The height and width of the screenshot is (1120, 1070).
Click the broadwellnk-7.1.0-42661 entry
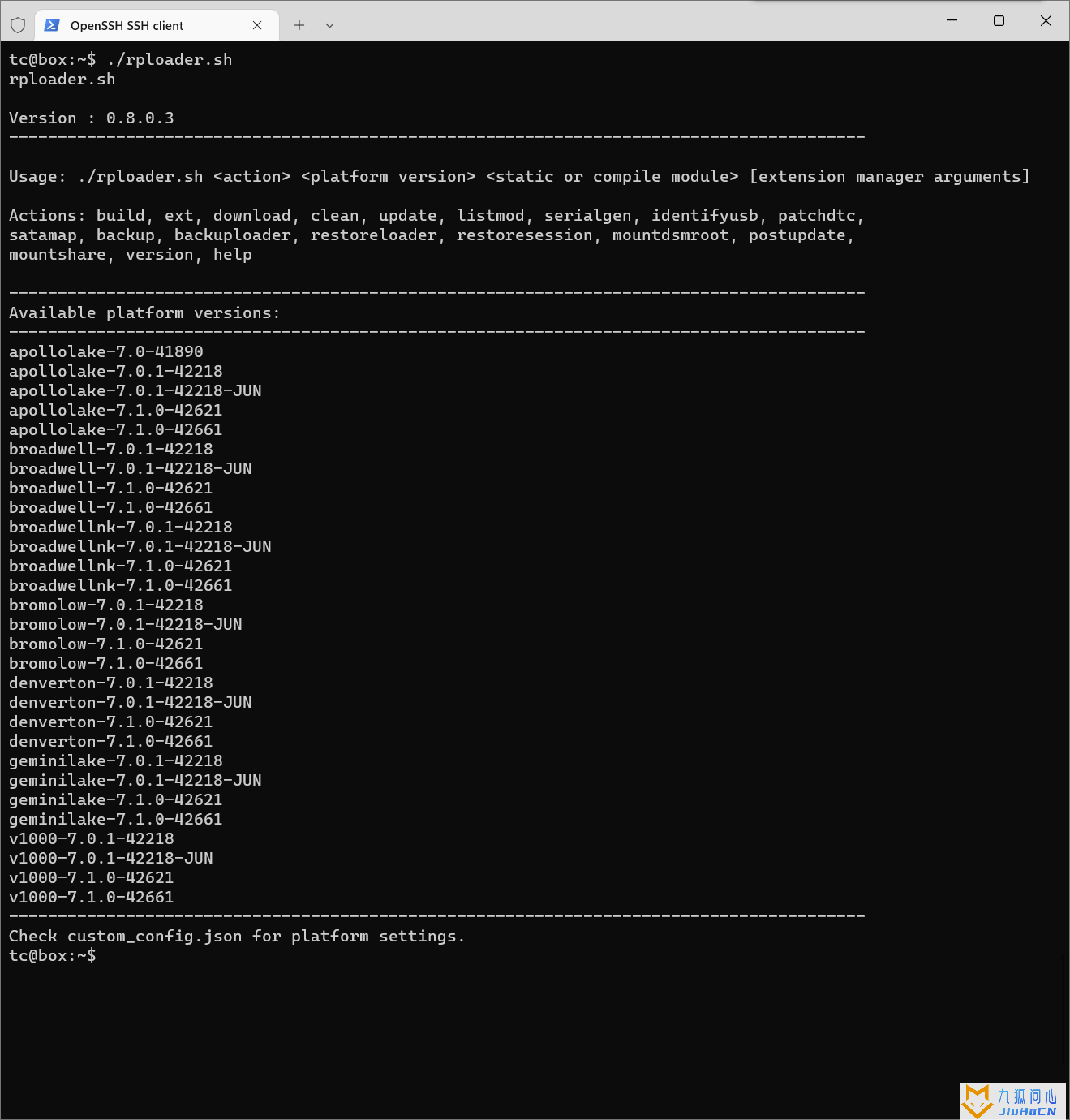click(121, 585)
